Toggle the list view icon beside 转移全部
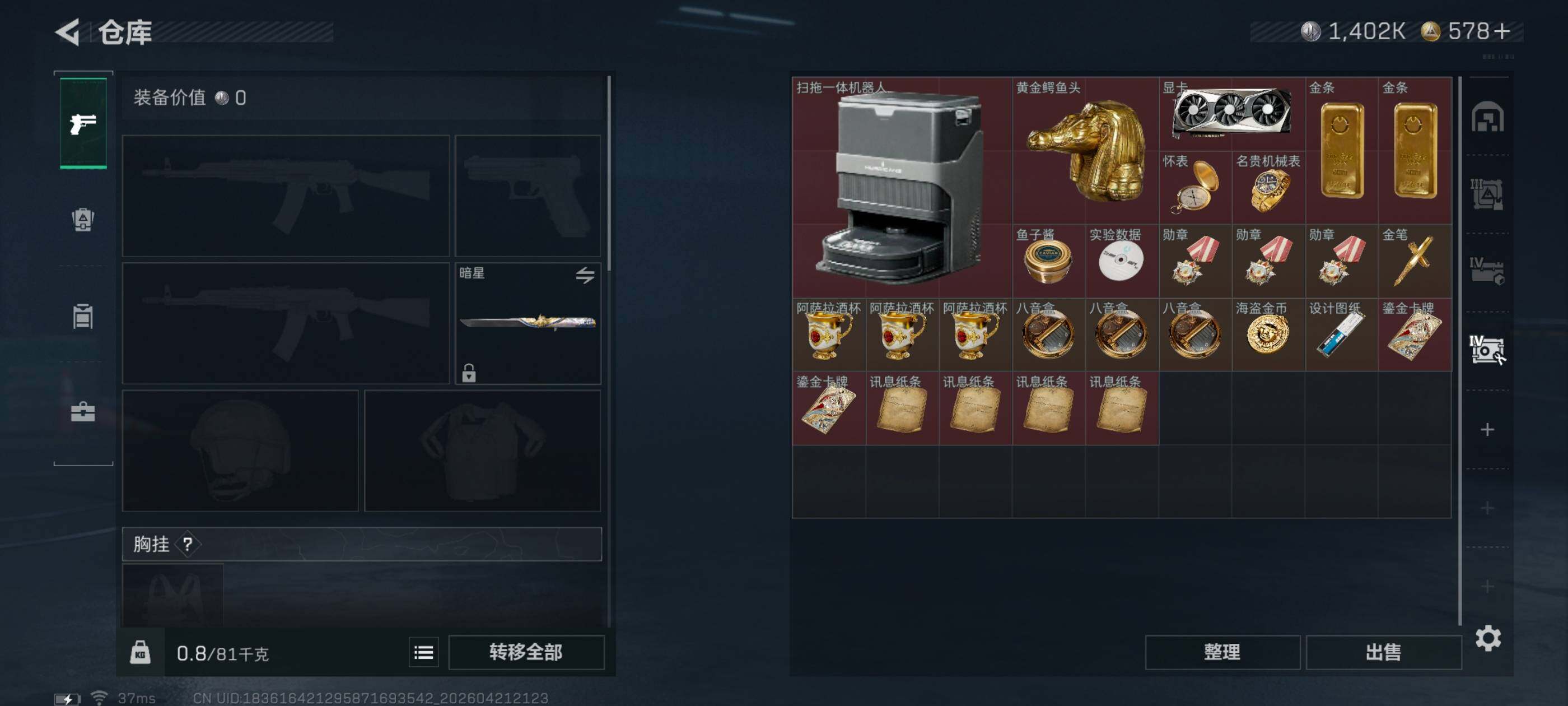1568x706 pixels. coord(424,652)
